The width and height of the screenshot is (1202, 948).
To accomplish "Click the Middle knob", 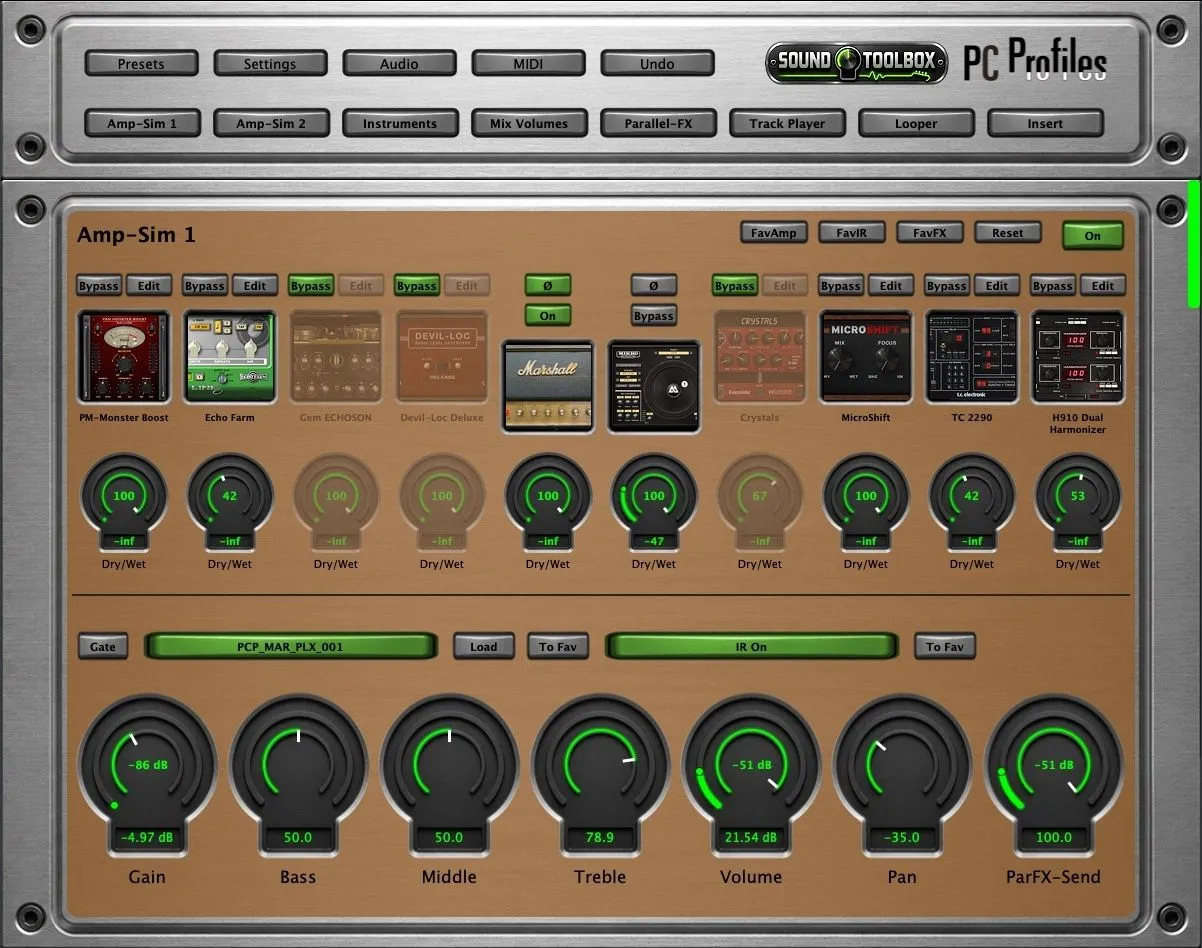I will click(x=449, y=766).
